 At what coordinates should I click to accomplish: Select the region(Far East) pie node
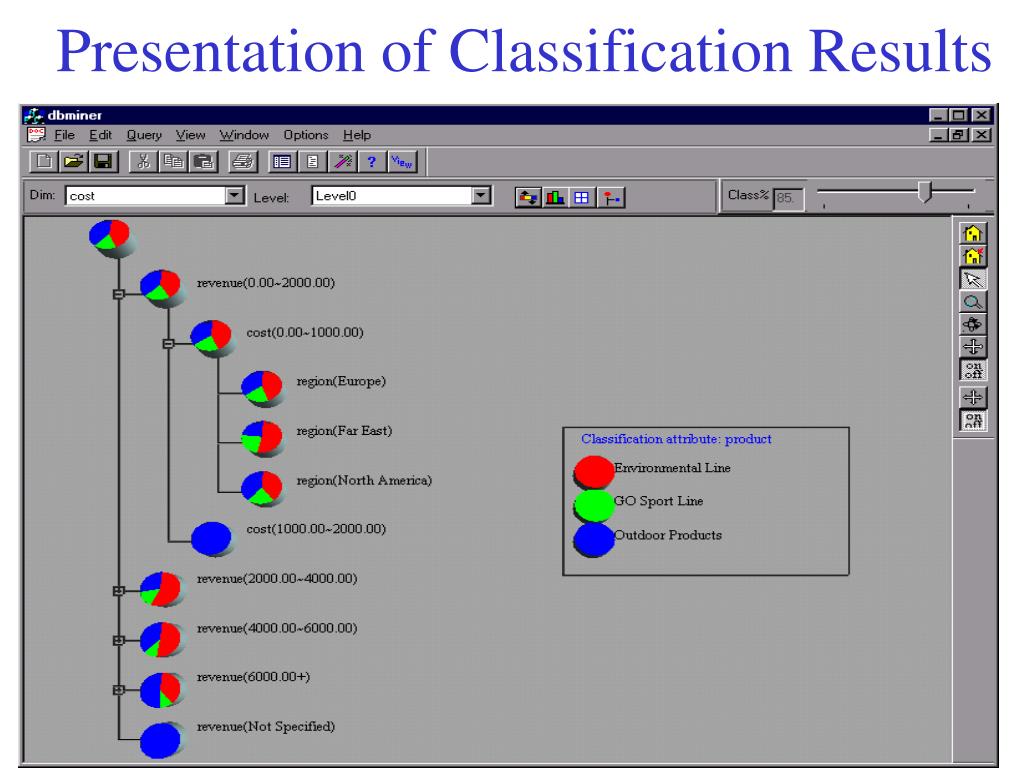(262, 437)
